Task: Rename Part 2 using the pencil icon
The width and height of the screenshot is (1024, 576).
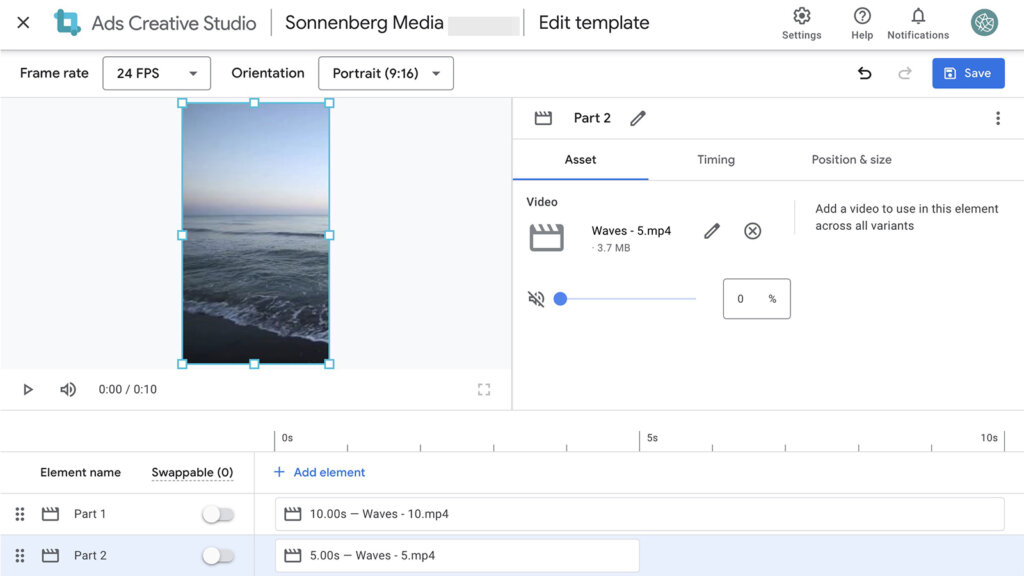Action: tap(638, 118)
